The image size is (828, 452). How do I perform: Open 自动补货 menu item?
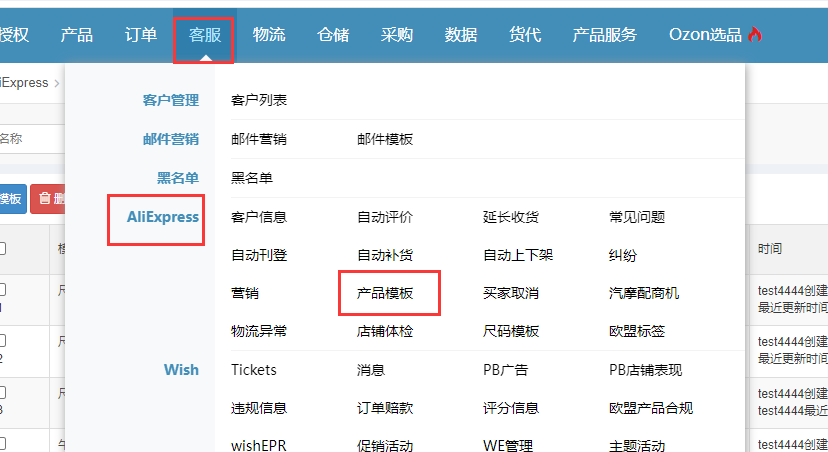click(385, 255)
